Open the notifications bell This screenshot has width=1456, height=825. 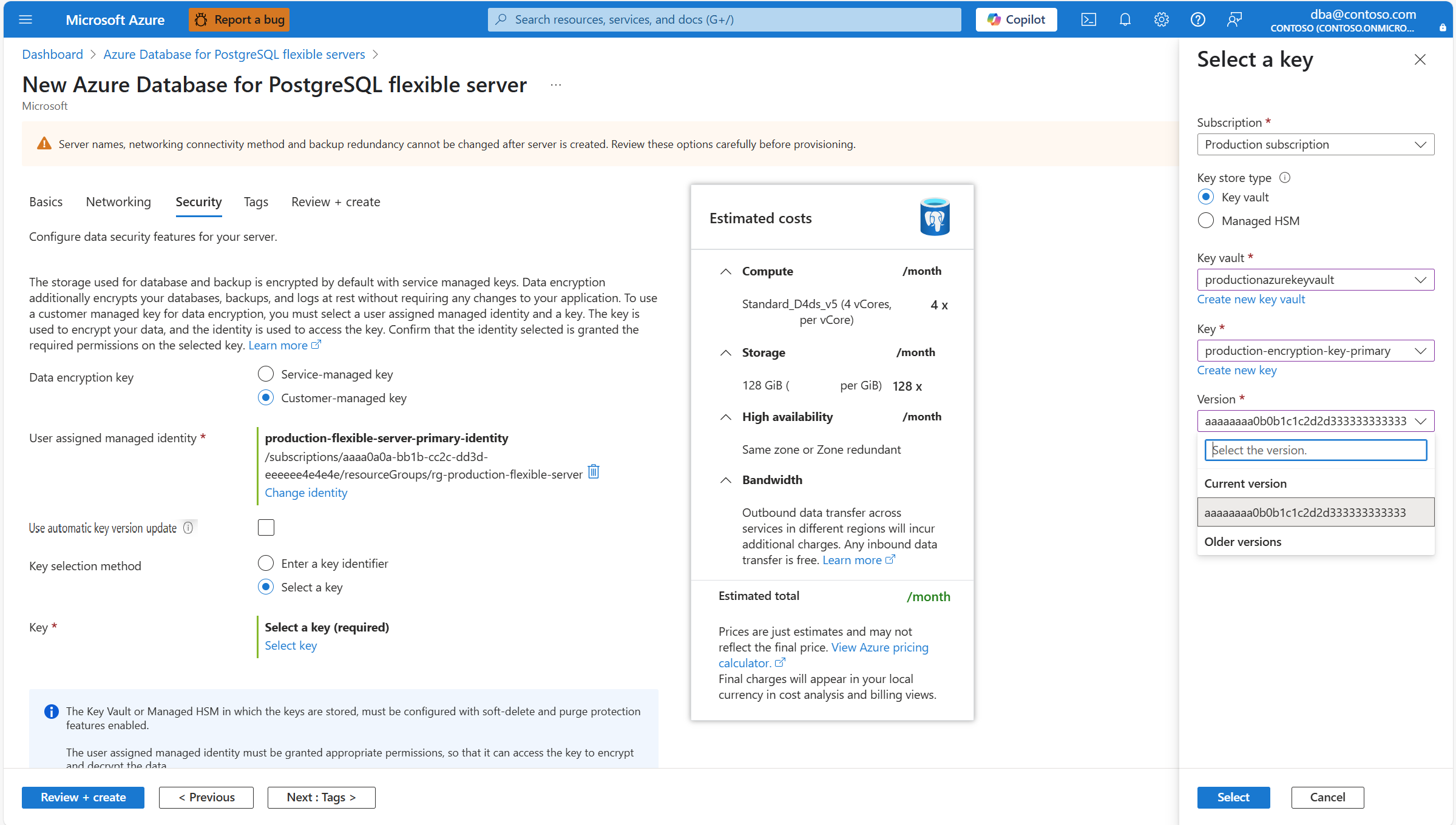(x=1125, y=20)
